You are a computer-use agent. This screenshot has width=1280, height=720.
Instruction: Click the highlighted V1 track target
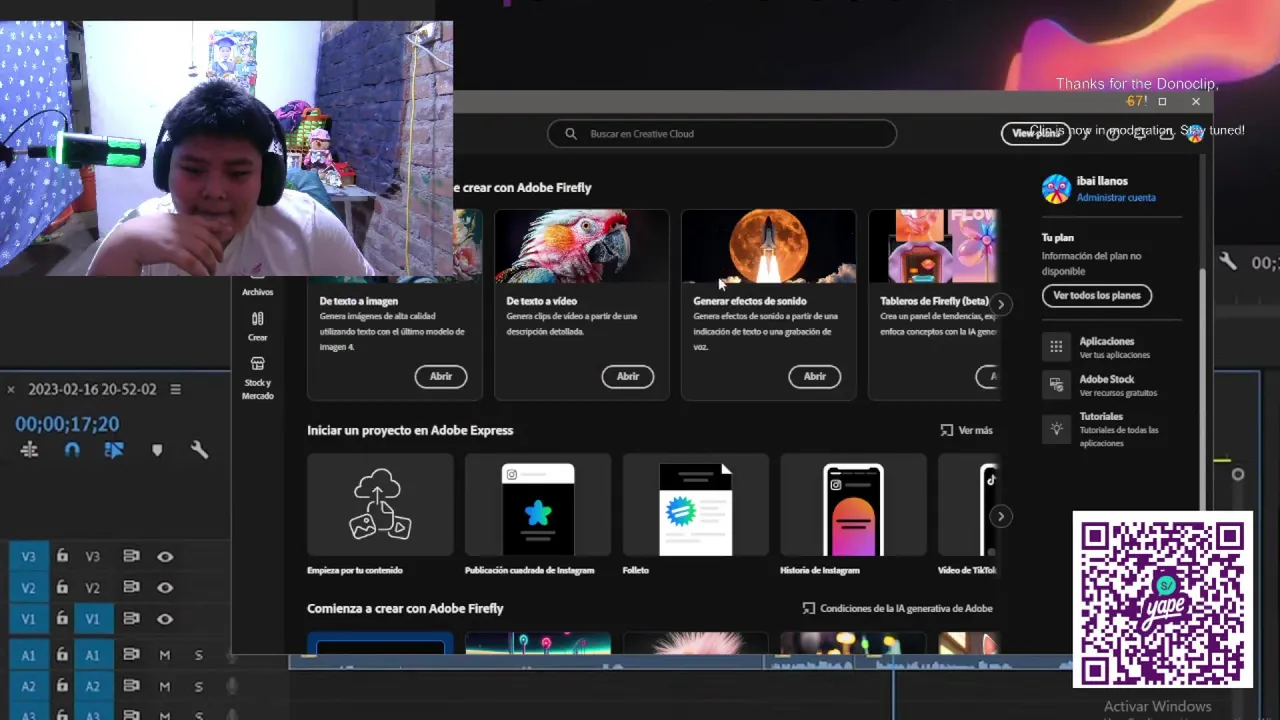pos(93,619)
